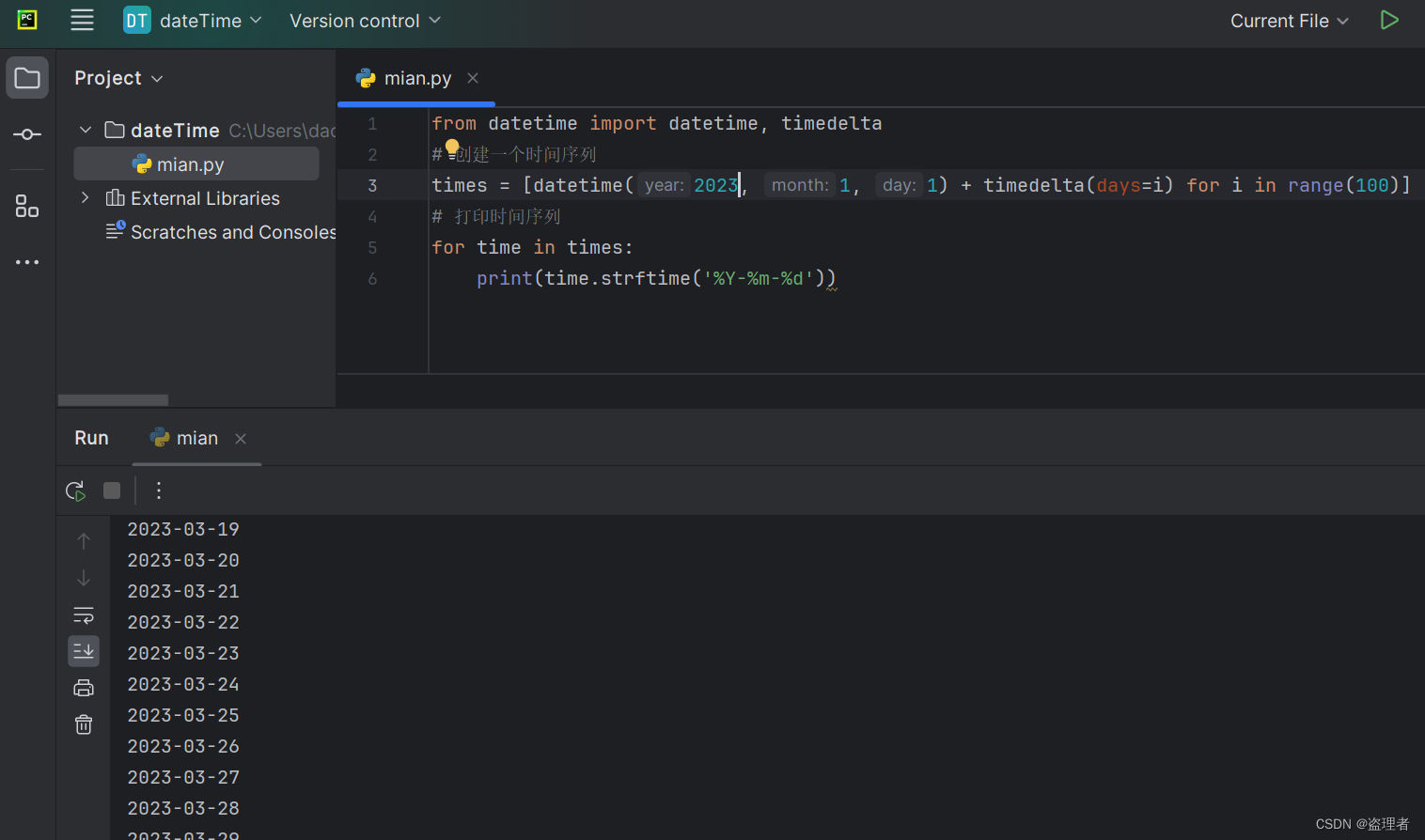This screenshot has width=1425, height=840.
Task: Clear all console output with trash icon
Action: tap(84, 724)
